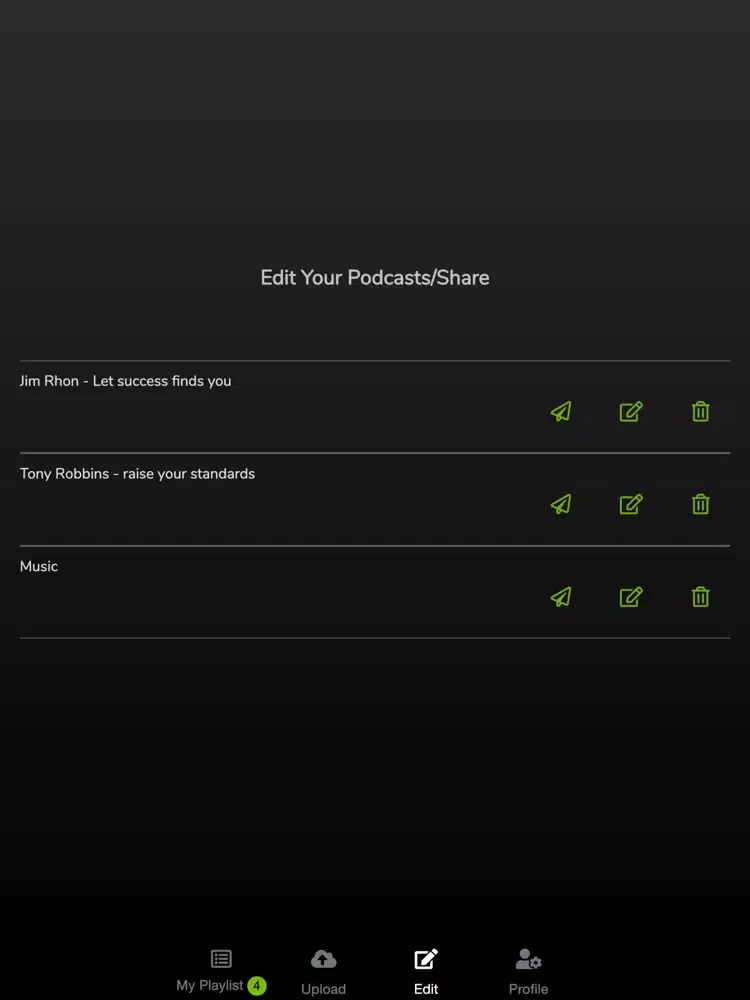750x1000 pixels.
Task: Select the 'Tony Robbins - raise your standards' title
Action: tap(137, 474)
